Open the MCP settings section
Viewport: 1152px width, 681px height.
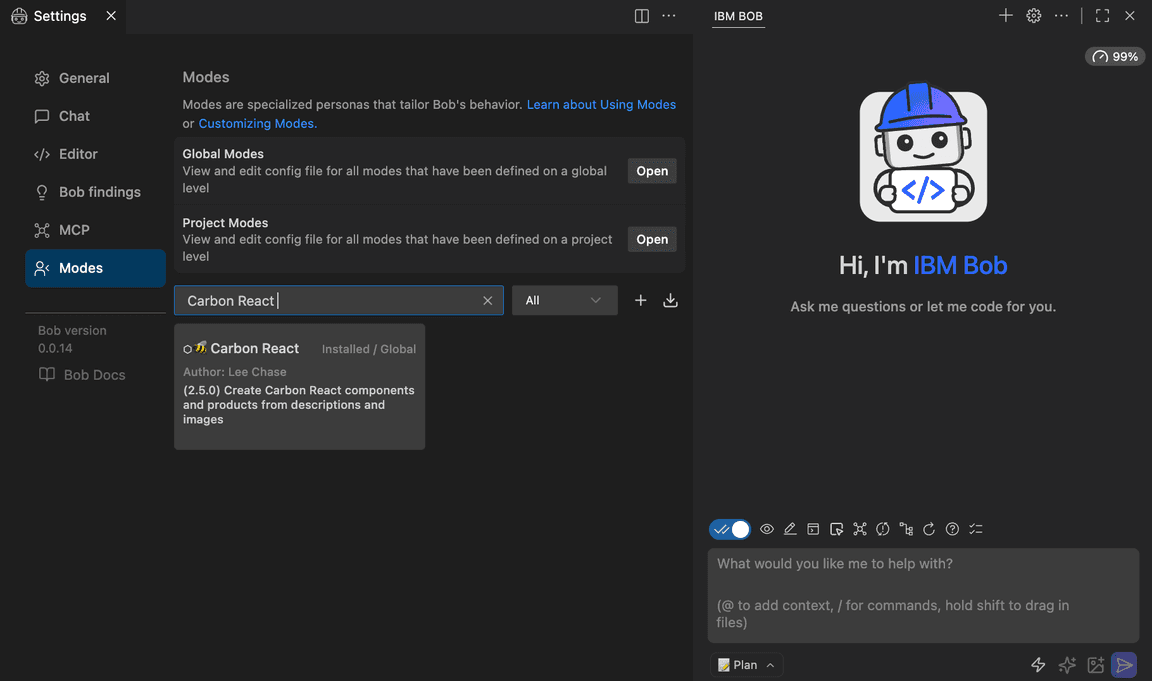pyautogui.click(x=74, y=229)
